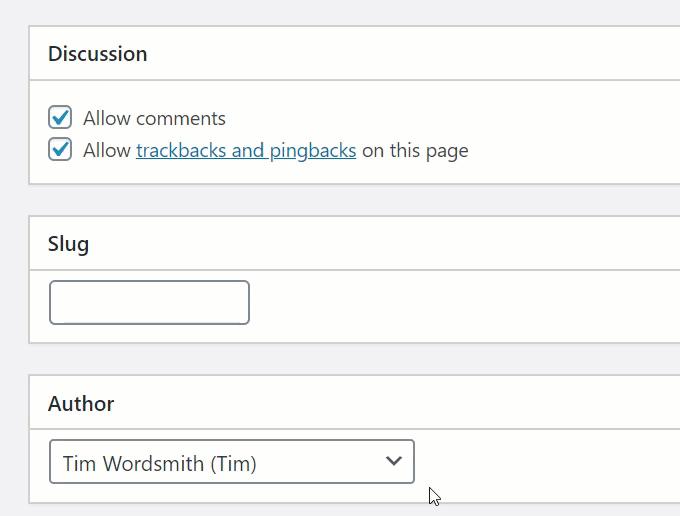Collapse the Discussion panel header
The image size is (680, 516).
pos(354,53)
